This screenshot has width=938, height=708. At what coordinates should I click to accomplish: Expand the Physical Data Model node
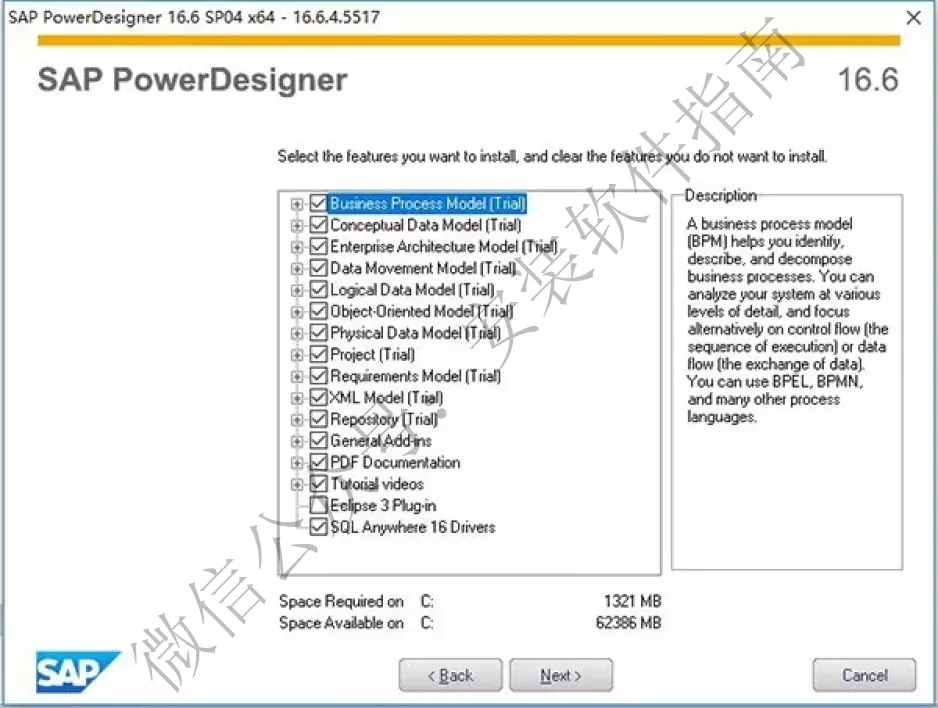click(296, 333)
